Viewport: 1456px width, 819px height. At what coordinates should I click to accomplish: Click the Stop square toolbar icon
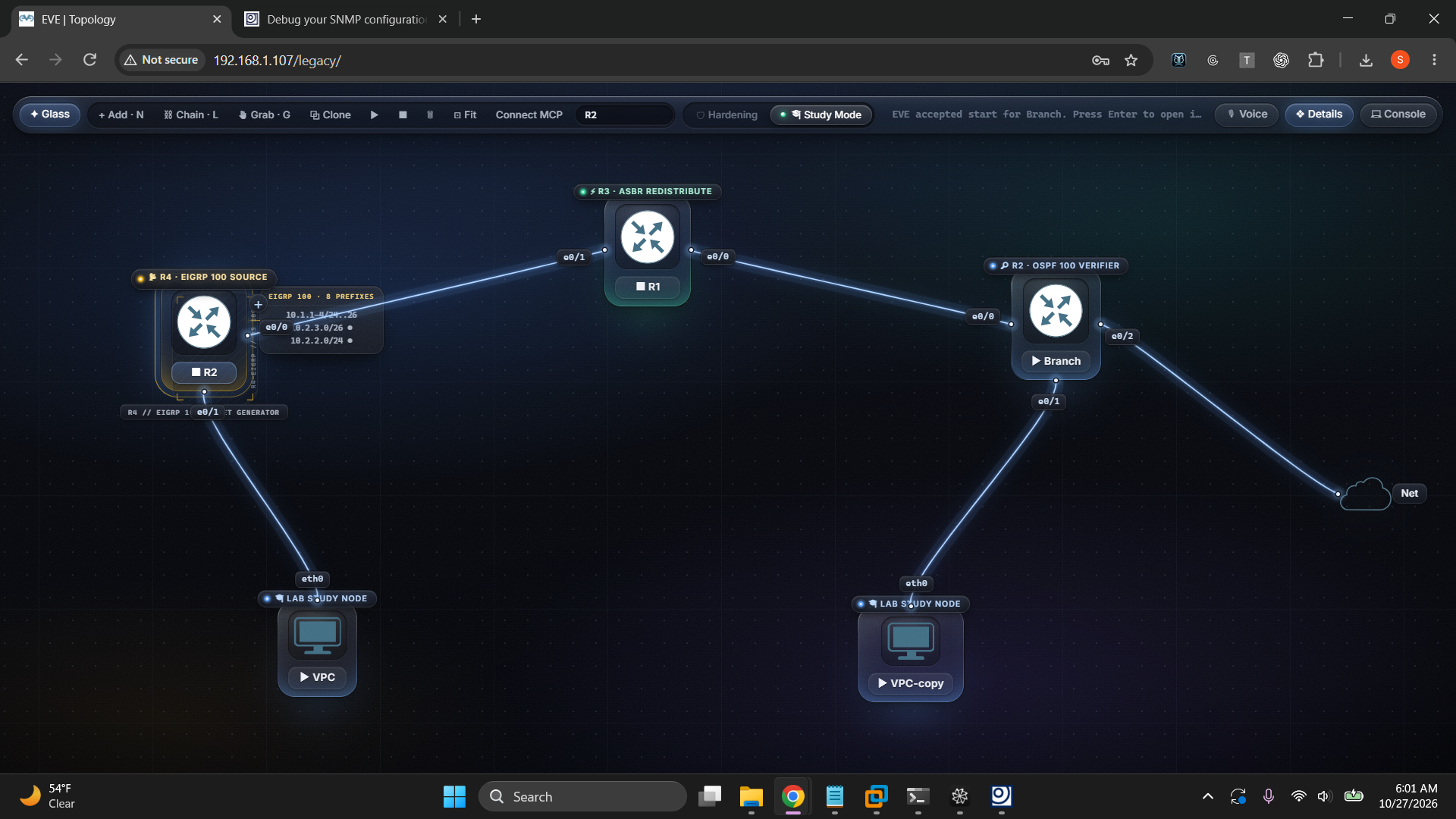pos(403,115)
